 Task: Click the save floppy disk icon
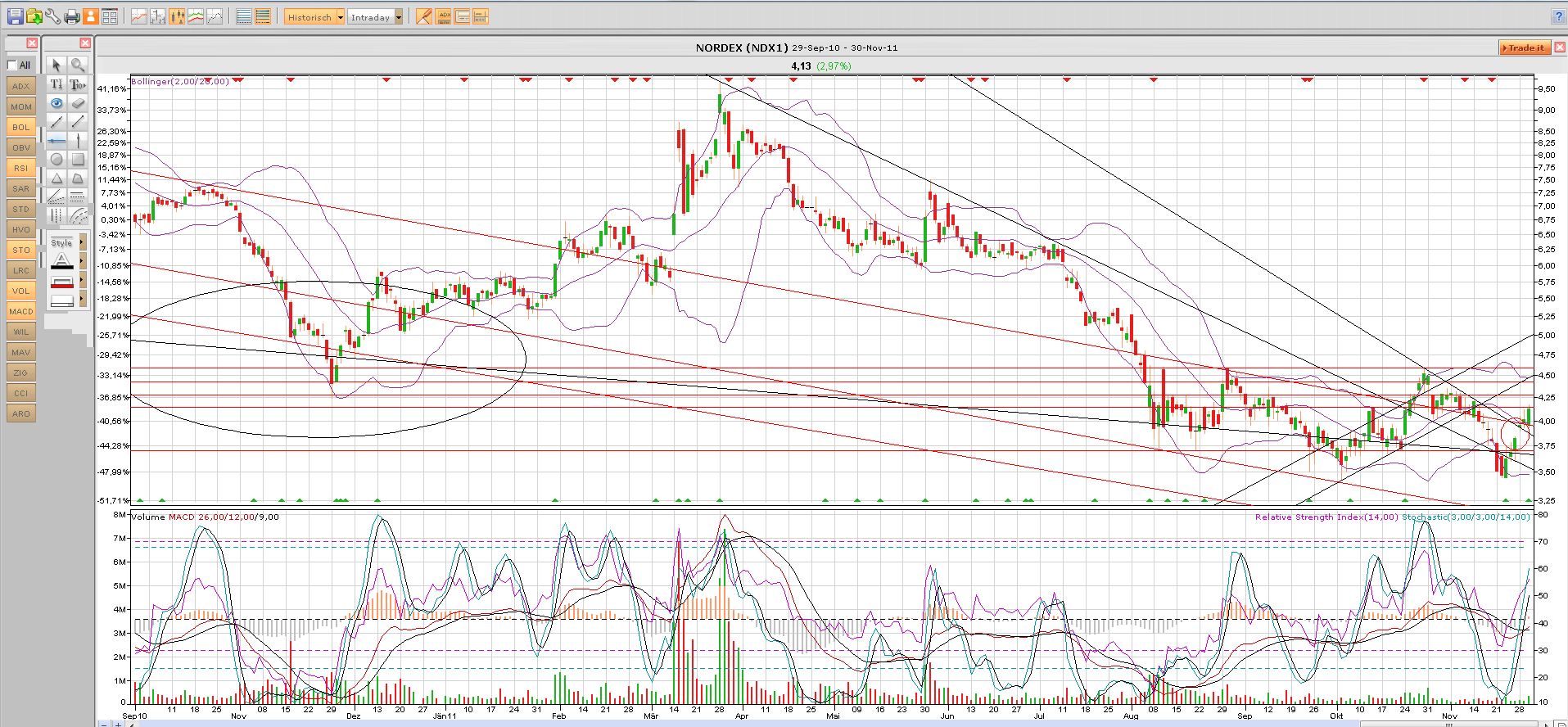(x=15, y=16)
